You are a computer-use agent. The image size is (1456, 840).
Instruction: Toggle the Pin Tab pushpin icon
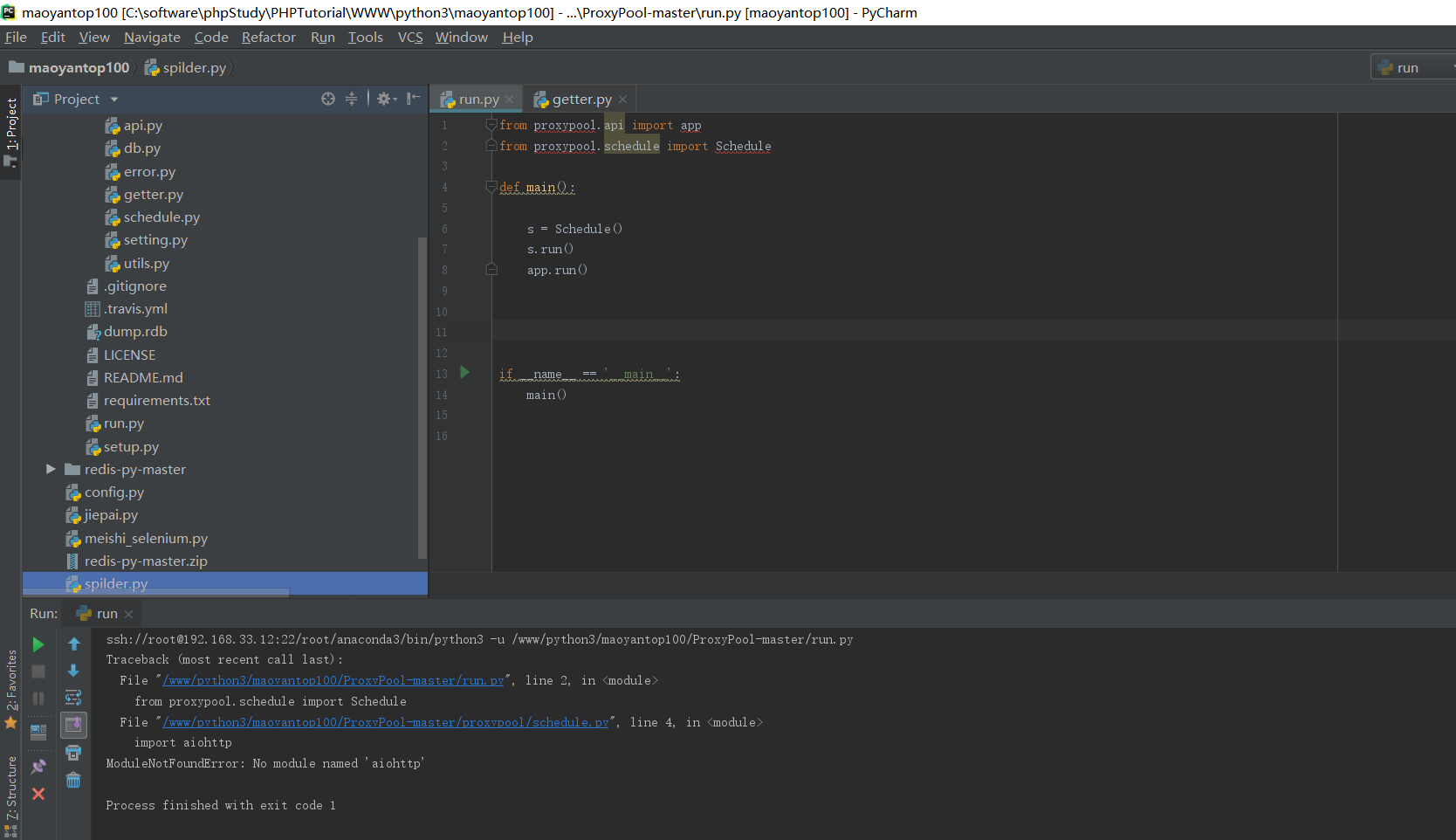tap(38, 767)
